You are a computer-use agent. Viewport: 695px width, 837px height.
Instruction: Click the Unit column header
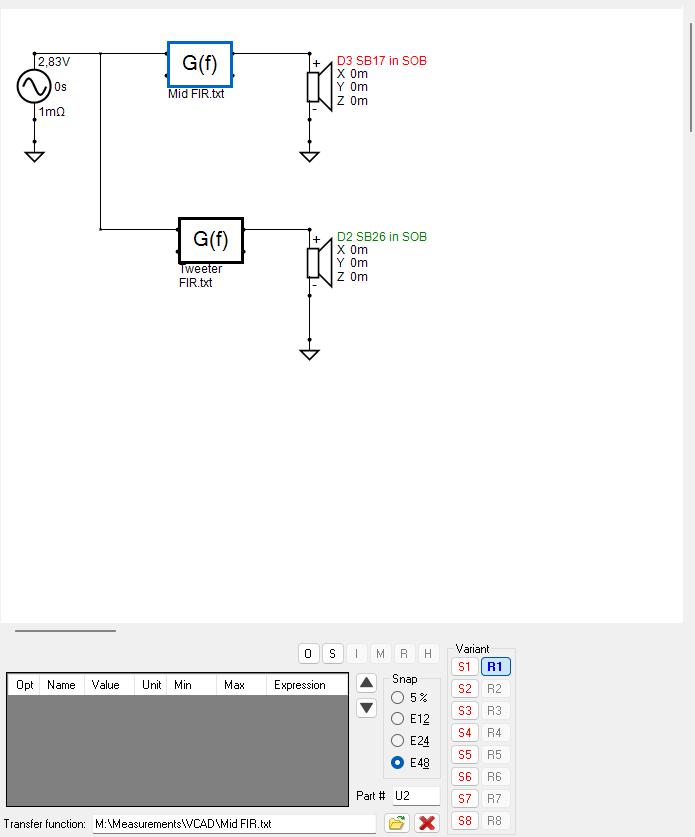coord(151,684)
